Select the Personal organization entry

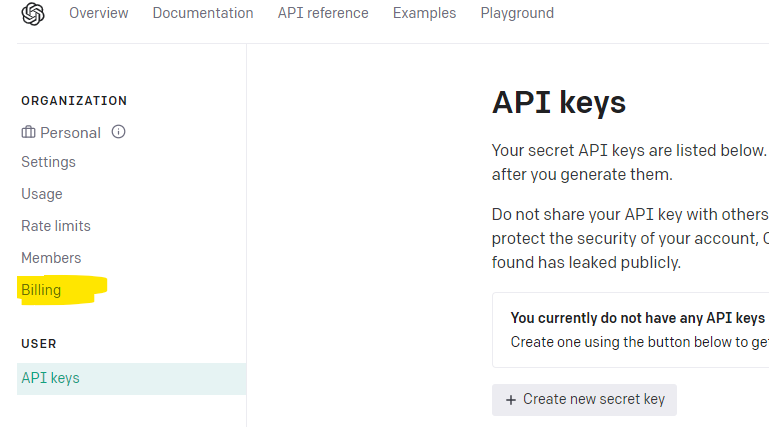[70, 132]
